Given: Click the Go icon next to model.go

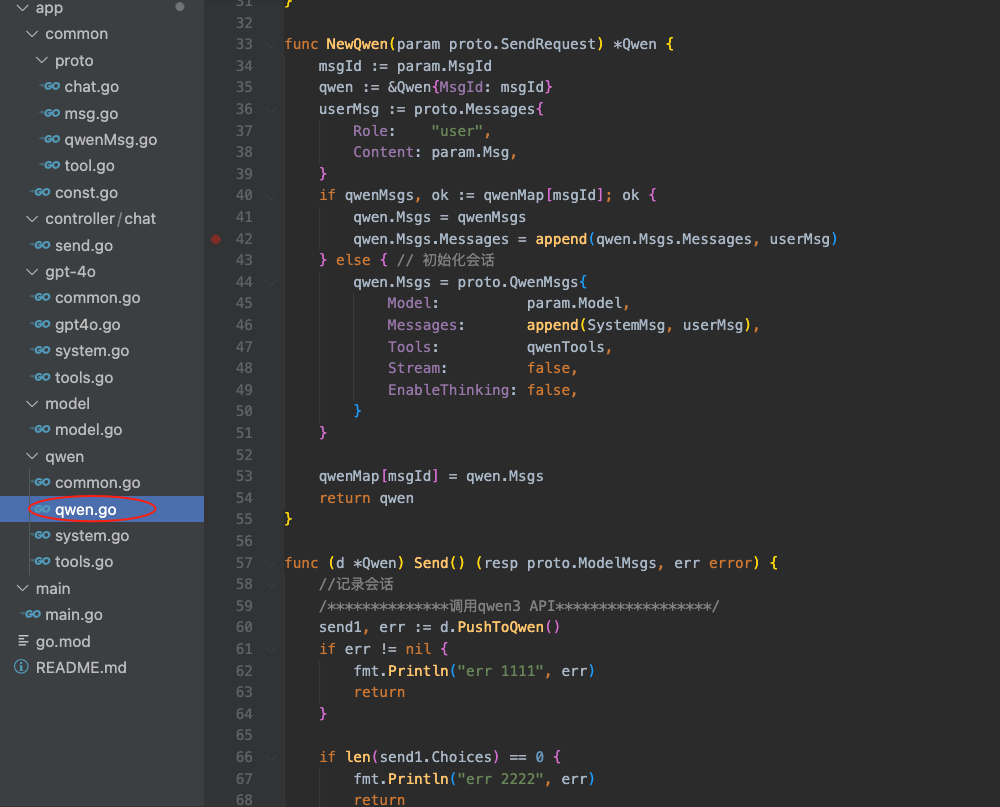Looking at the screenshot, I should click(41, 430).
